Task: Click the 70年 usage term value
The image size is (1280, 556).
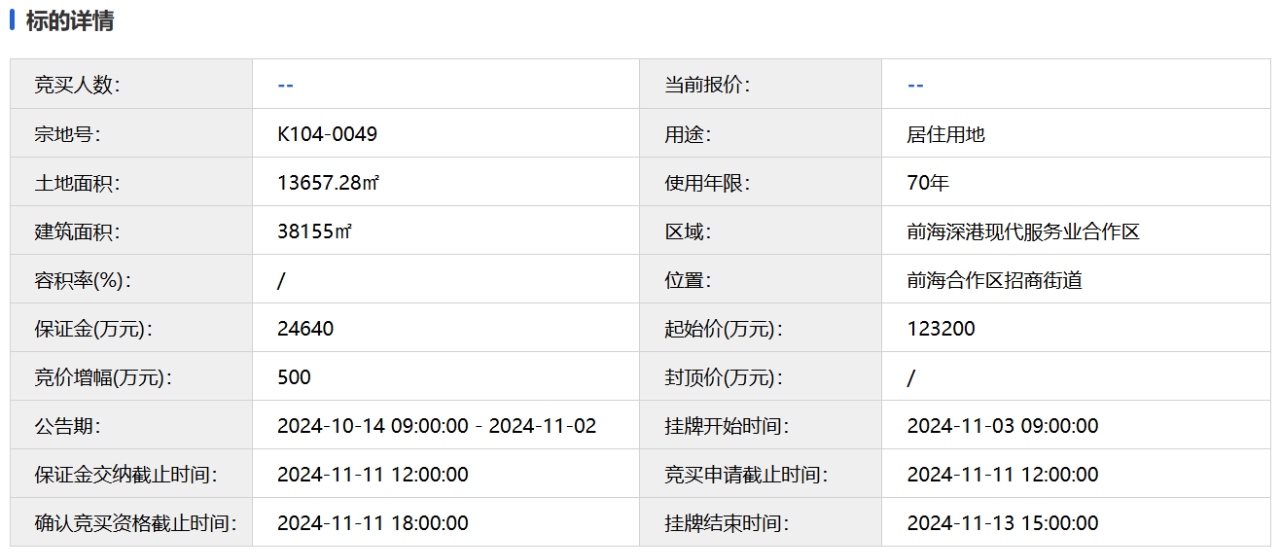Action: pos(928,183)
